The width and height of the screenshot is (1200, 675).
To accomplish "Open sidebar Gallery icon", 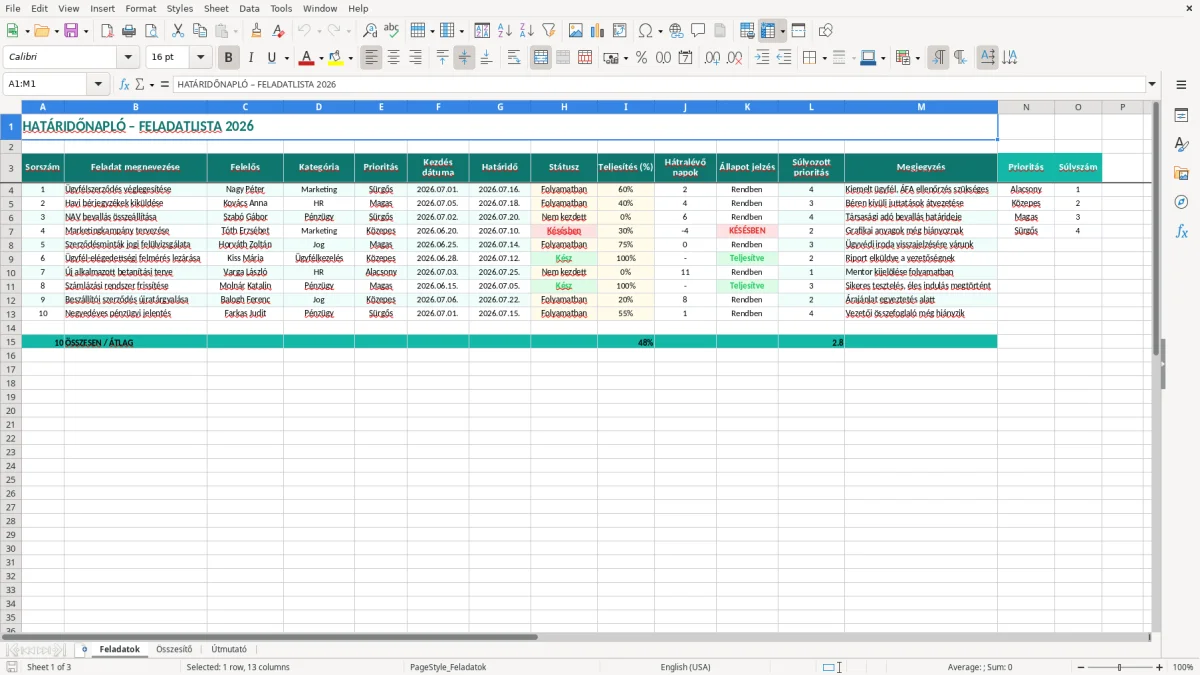I will tap(1181, 173).
